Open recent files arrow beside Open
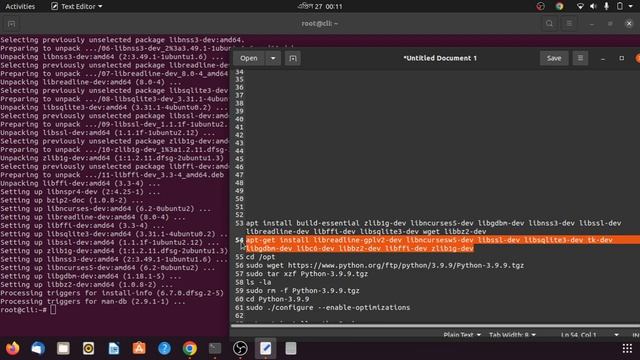640x360 pixels. coord(273,58)
